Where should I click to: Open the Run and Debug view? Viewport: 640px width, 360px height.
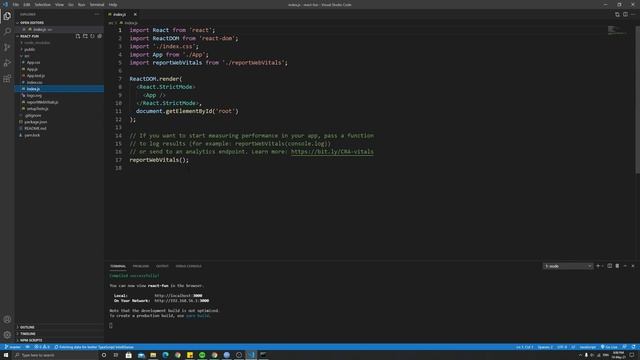pyautogui.click(x=7, y=63)
